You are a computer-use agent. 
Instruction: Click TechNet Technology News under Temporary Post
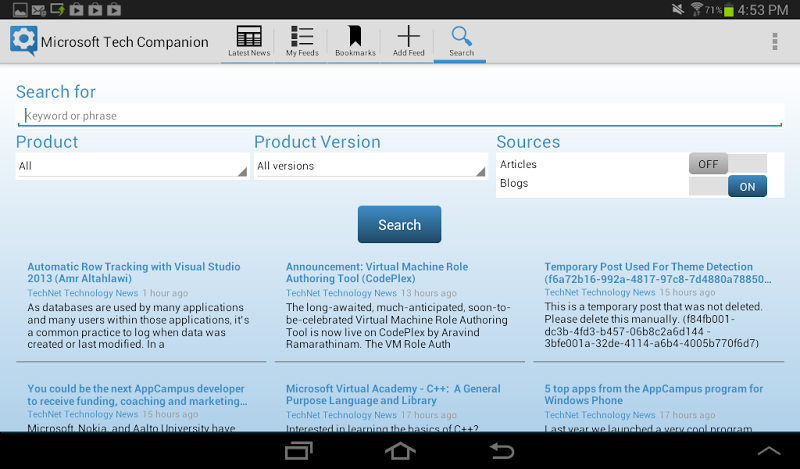pos(599,292)
